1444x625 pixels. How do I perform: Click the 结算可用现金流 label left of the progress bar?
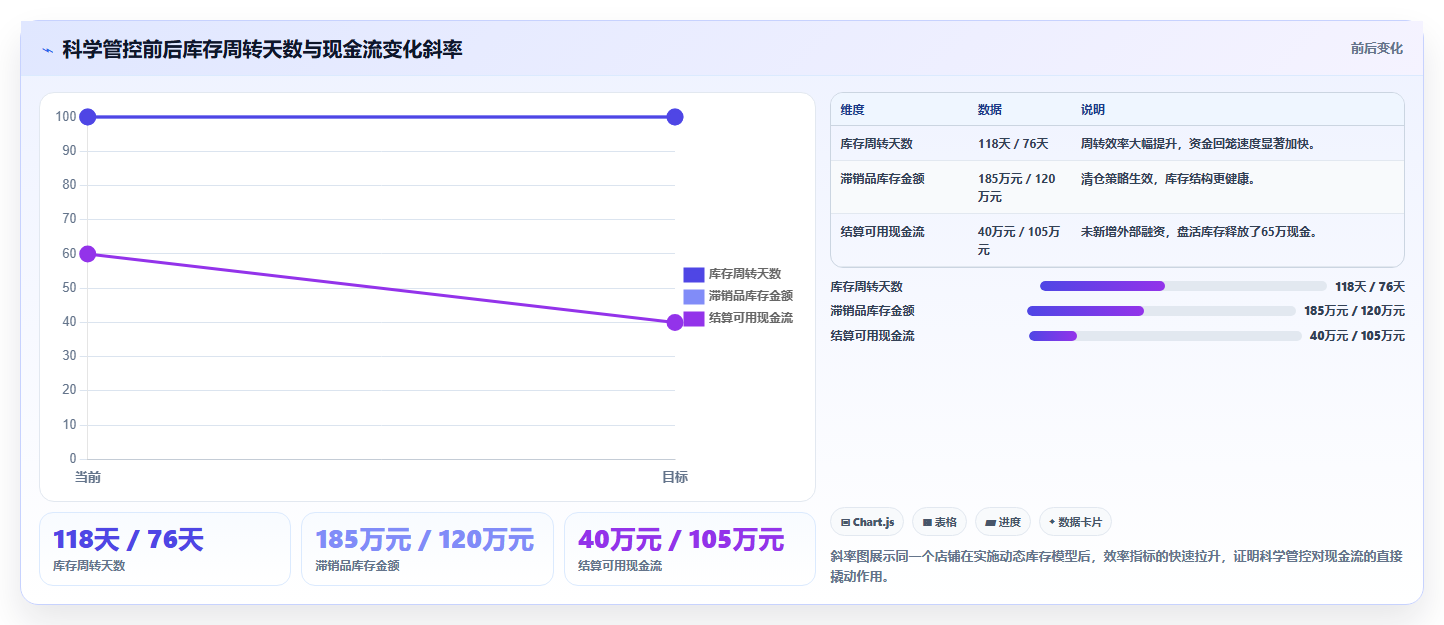(872, 336)
